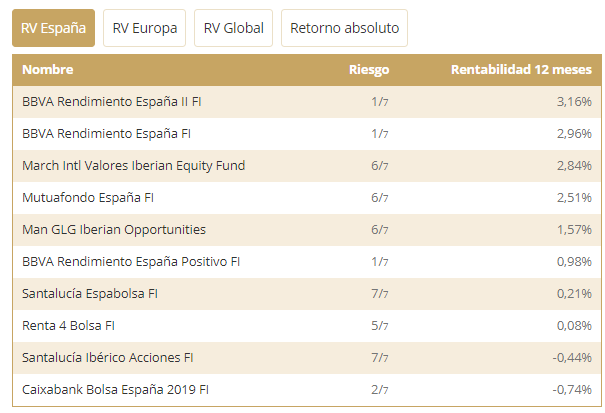Select the BBVA Rendimiento España FI fund
This screenshot has width=605, height=413.
[x=107, y=134]
